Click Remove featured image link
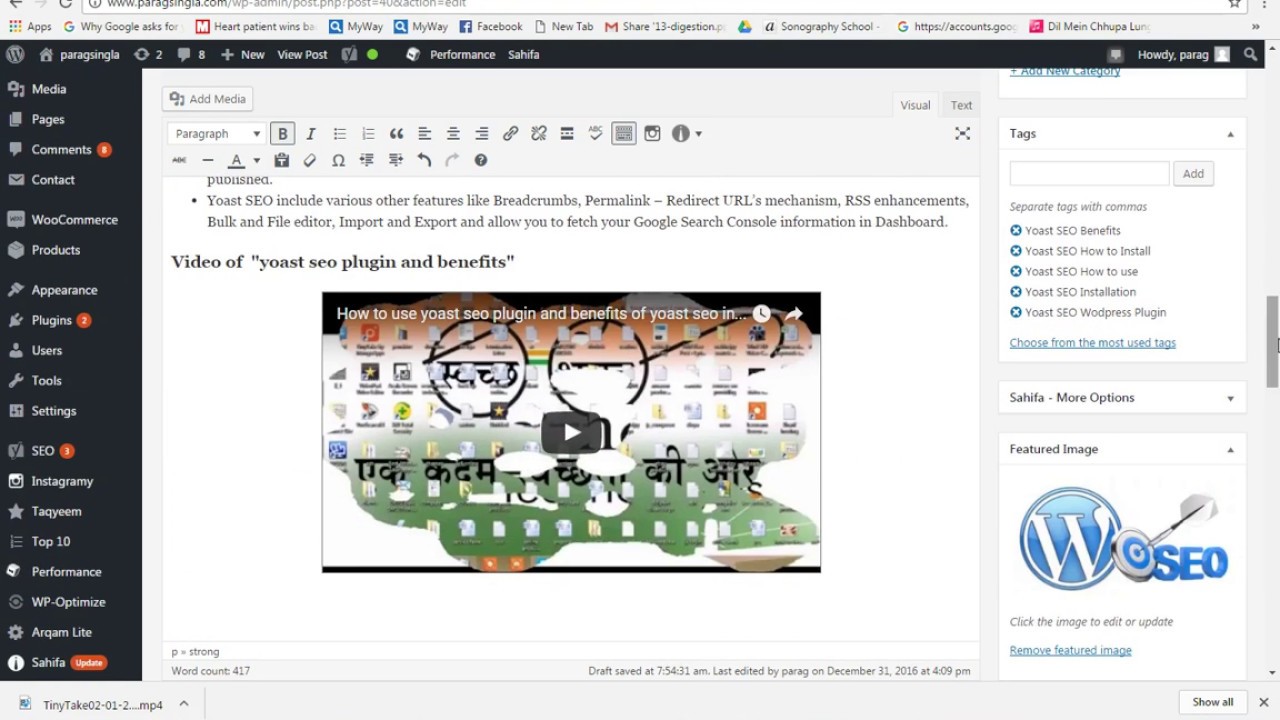1280x720 pixels. [x=1070, y=650]
